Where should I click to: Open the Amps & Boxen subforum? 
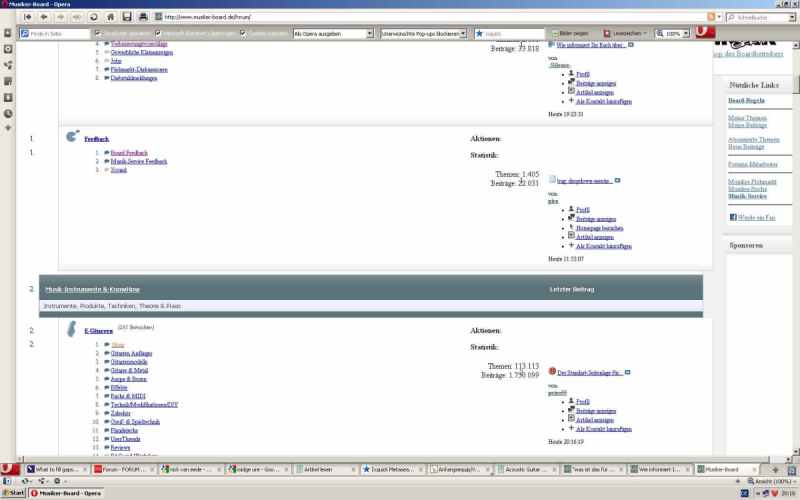pyautogui.click(x=129, y=379)
